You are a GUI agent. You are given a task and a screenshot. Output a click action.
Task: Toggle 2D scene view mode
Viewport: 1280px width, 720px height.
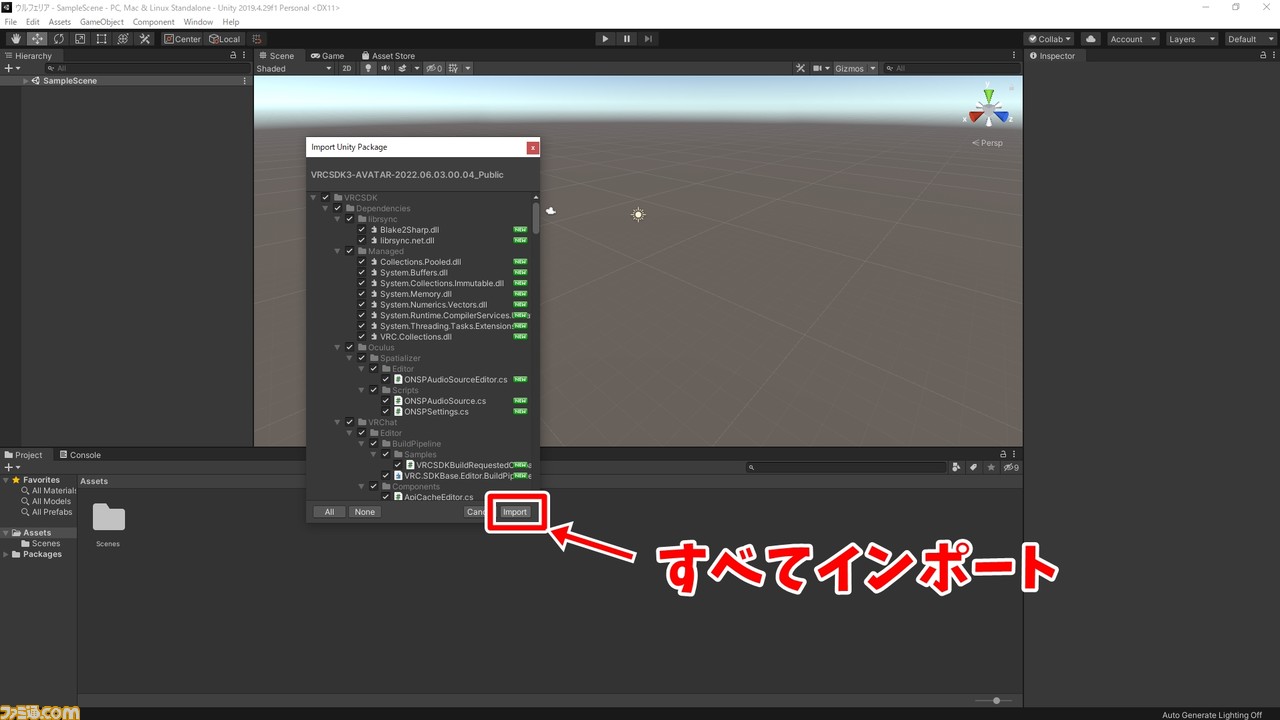(347, 68)
